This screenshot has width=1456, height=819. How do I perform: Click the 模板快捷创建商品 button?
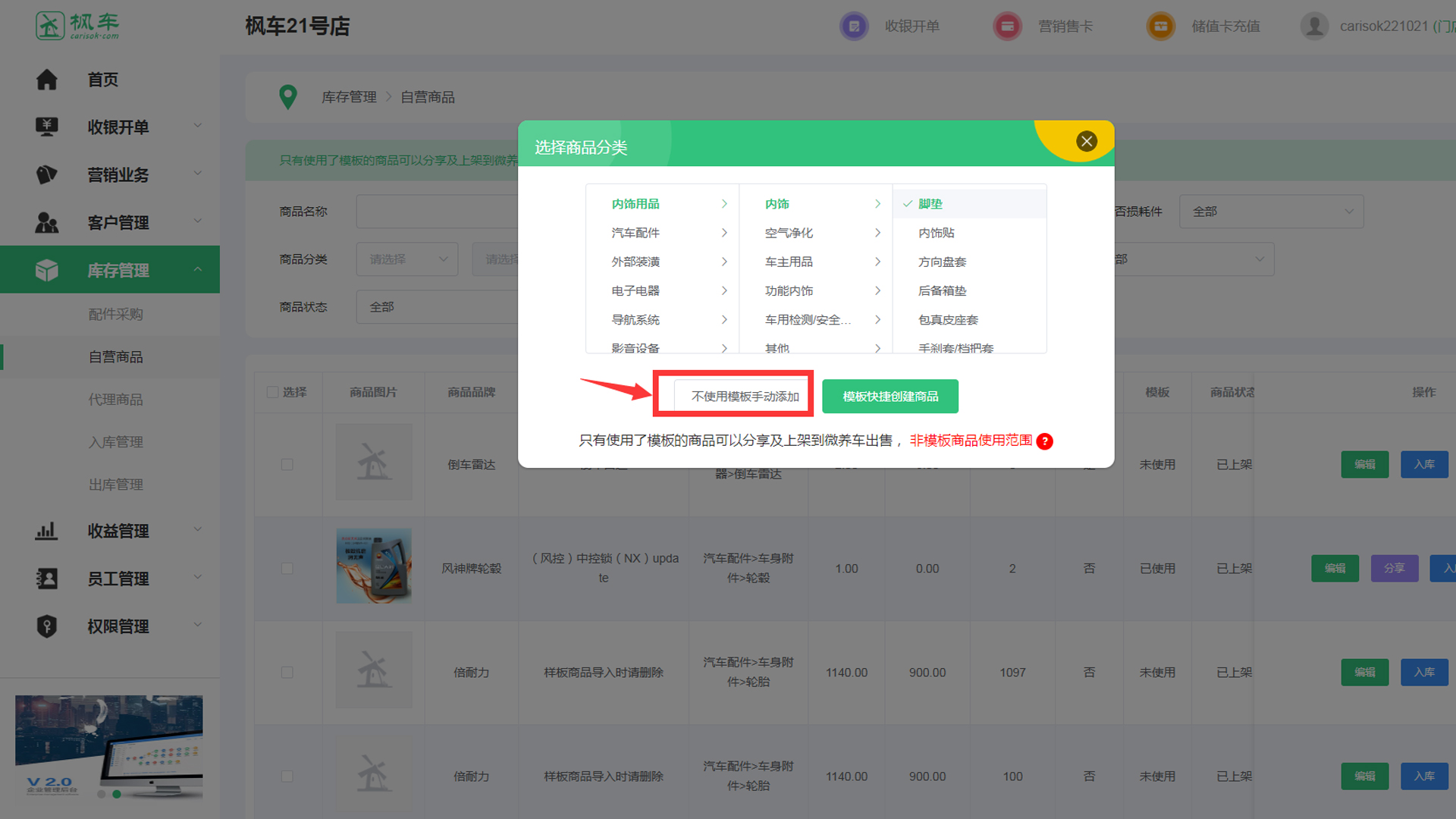[x=890, y=397]
